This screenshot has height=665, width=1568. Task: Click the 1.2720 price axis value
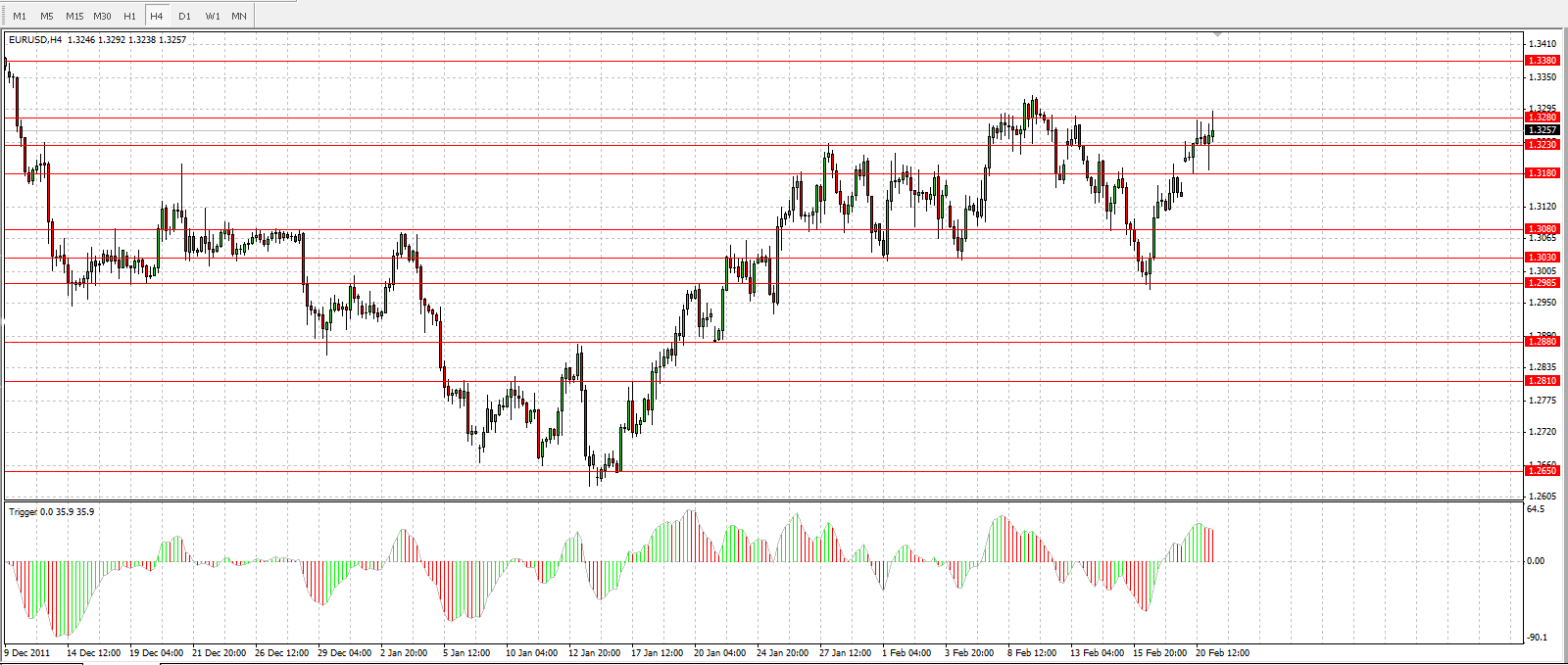coord(1543,432)
